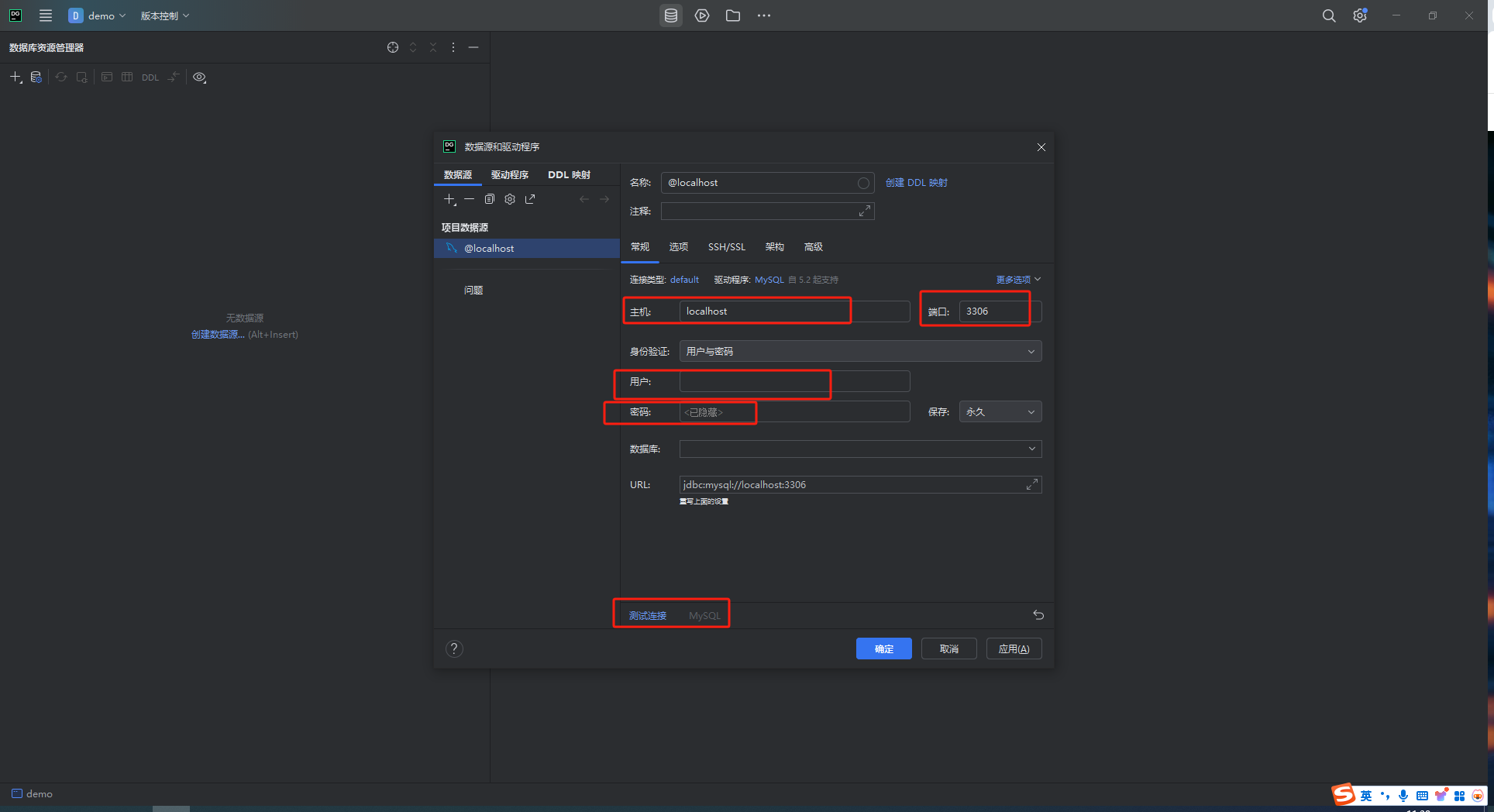Click the demo status bar entry
Viewport: 1494px width, 812px height.
(x=32, y=793)
